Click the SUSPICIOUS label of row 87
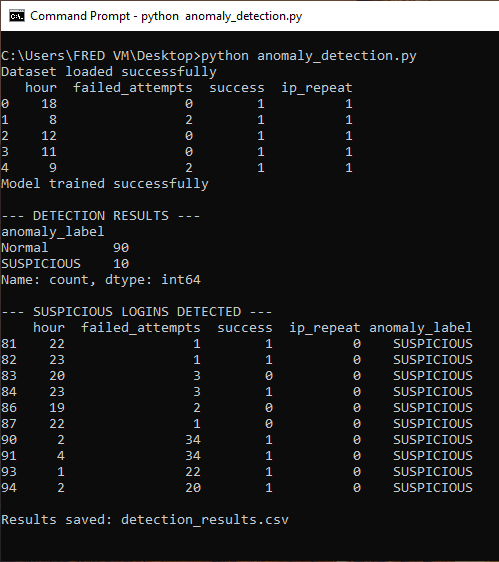Viewport: 499px width, 562px height. pos(433,424)
